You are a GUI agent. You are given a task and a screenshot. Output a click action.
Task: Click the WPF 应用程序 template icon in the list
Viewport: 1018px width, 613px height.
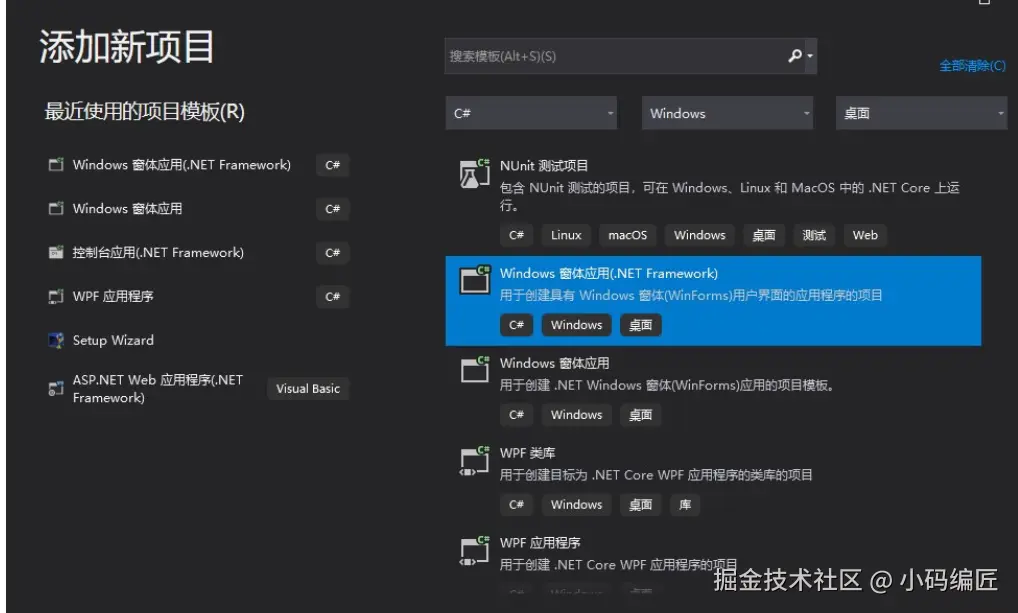pyautogui.click(x=475, y=551)
